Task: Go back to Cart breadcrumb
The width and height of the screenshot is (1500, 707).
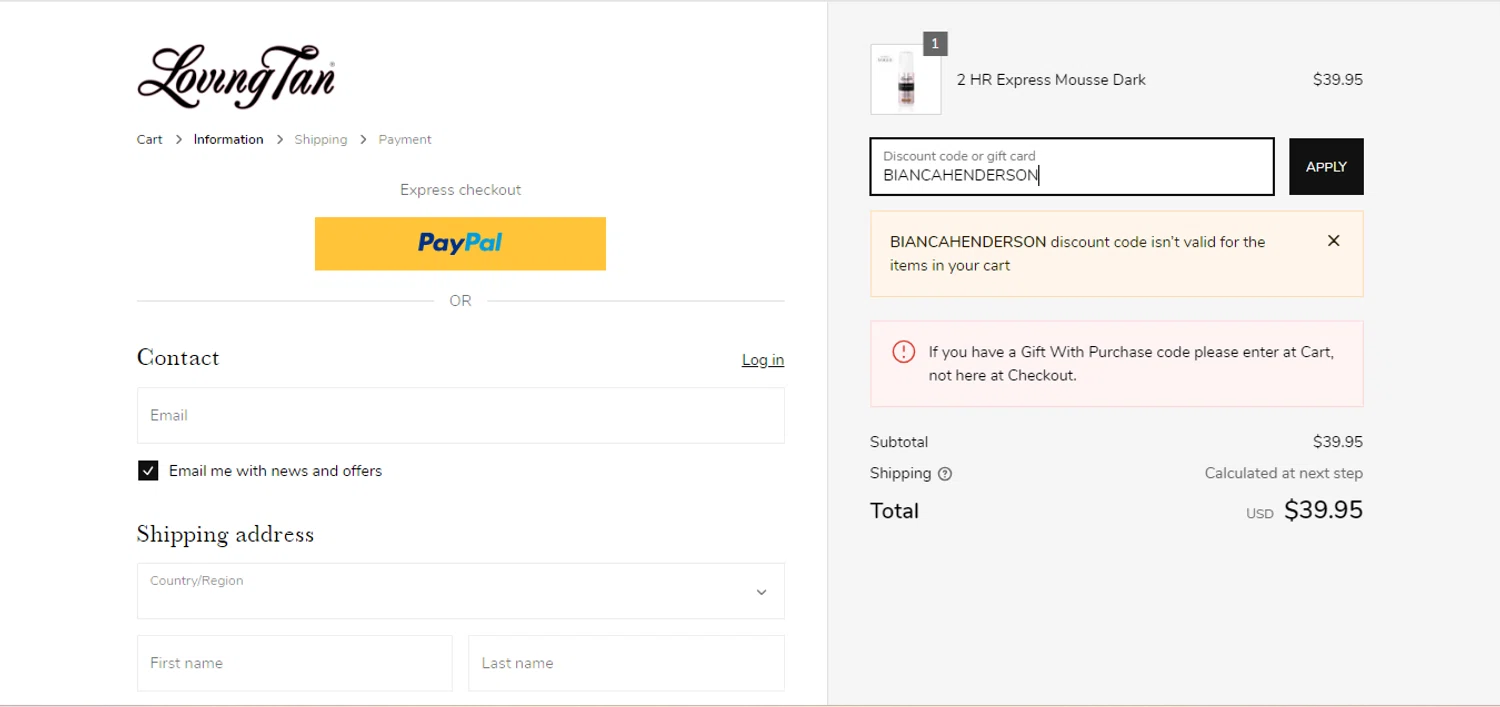Action: pyautogui.click(x=150, y=140)
